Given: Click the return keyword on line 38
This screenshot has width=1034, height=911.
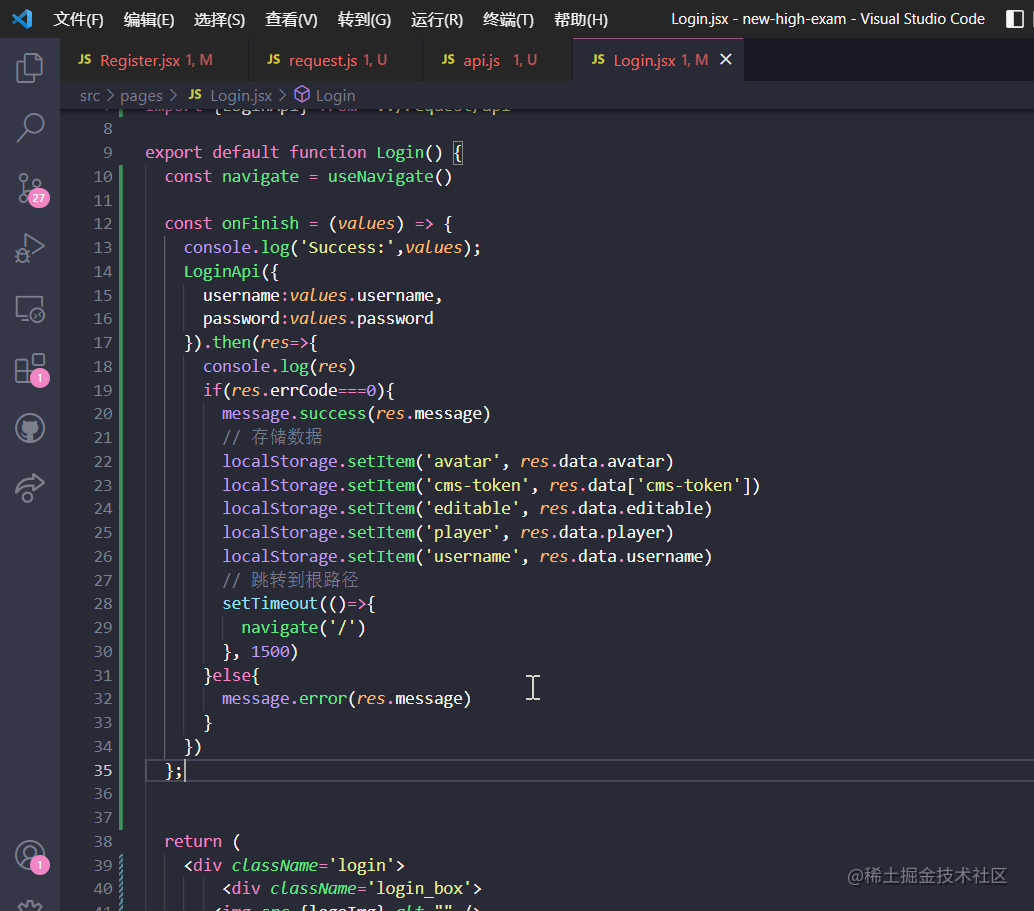Looking at the screenshot, I should point(193,842).
